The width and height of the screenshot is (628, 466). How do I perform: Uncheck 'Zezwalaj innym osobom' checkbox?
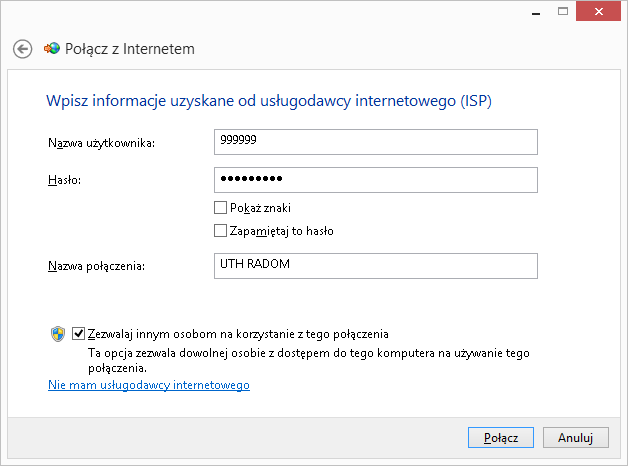coord(79,334)
